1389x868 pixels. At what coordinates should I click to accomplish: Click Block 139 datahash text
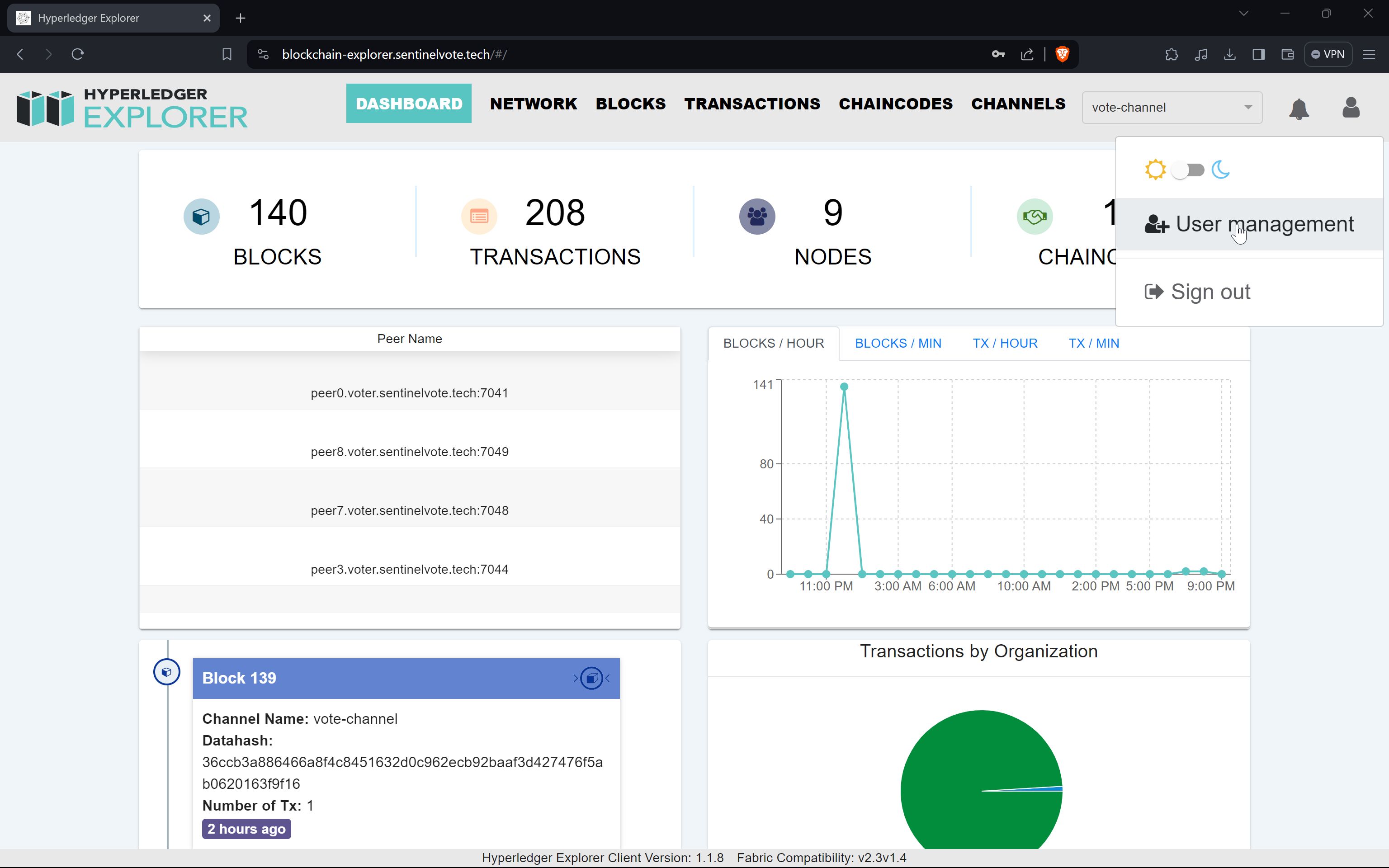coord(402,773)
